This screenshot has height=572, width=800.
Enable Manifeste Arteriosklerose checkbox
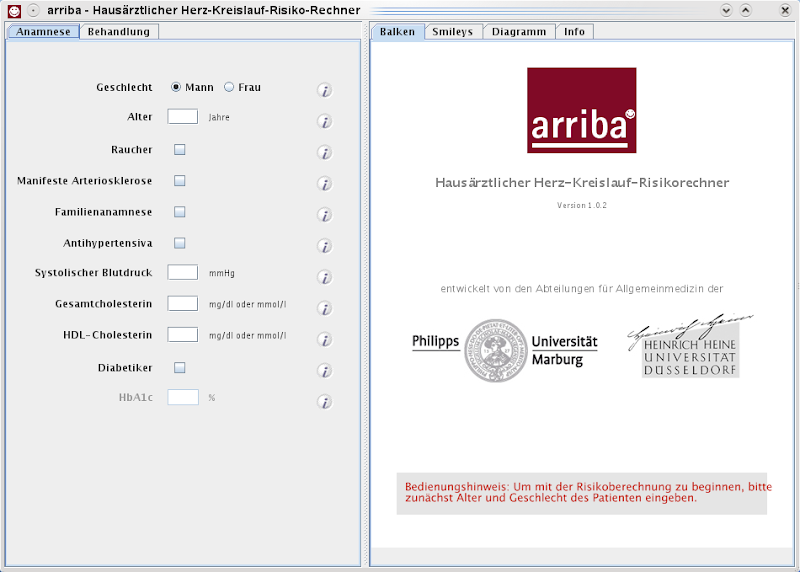[180, 181]
